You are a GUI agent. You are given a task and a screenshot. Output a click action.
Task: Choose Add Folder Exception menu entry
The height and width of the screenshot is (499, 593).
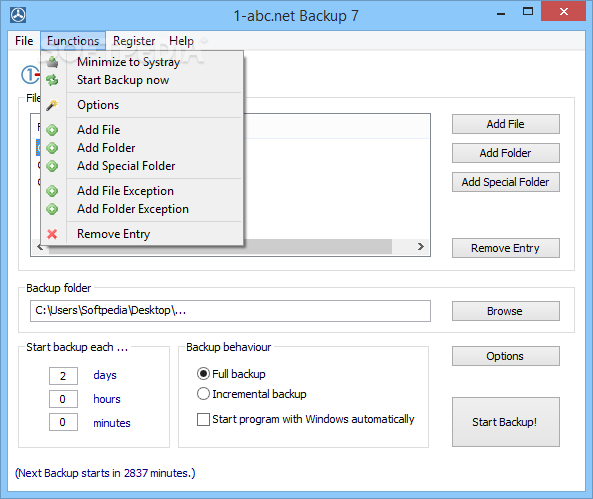142,209
